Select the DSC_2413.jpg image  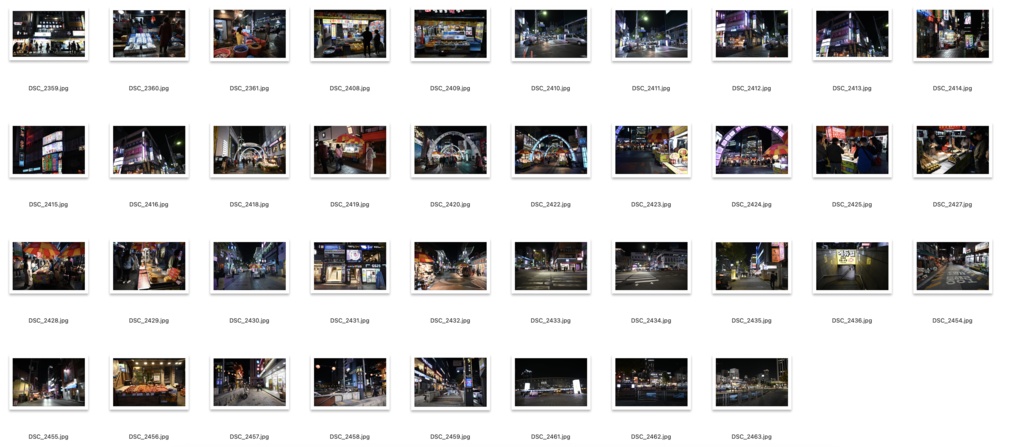coord(852,34)
